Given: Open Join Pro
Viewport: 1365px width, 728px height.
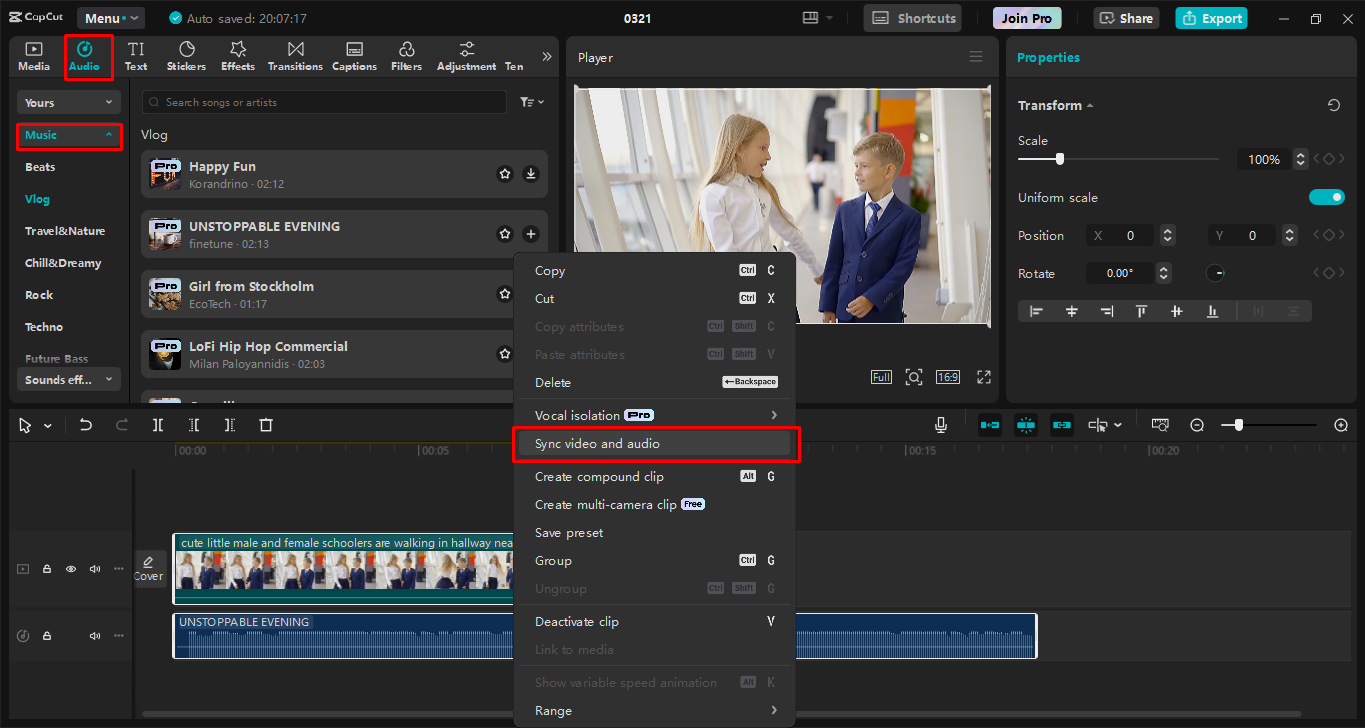Looking at the screenshot, I should (x=1026, y=17).
